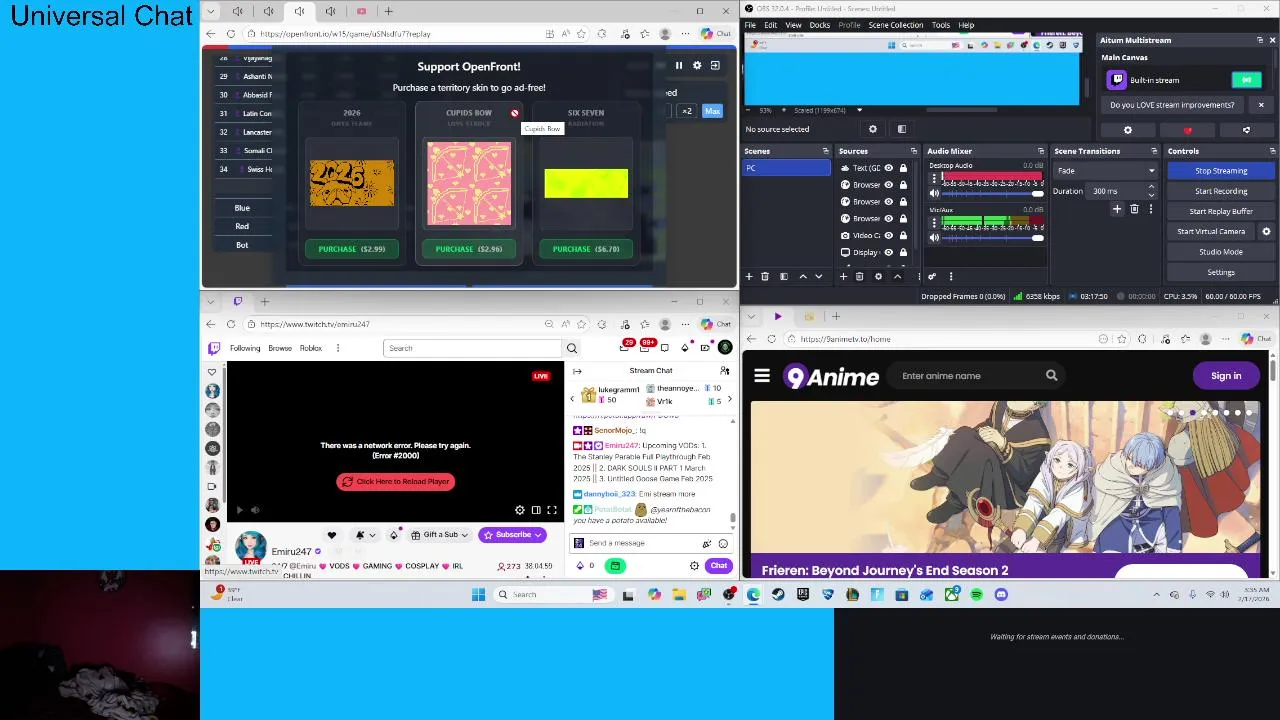1280x720 pixels.
Task: Delete the scene transition with trash icon
Action: (x=1134, y=209)
